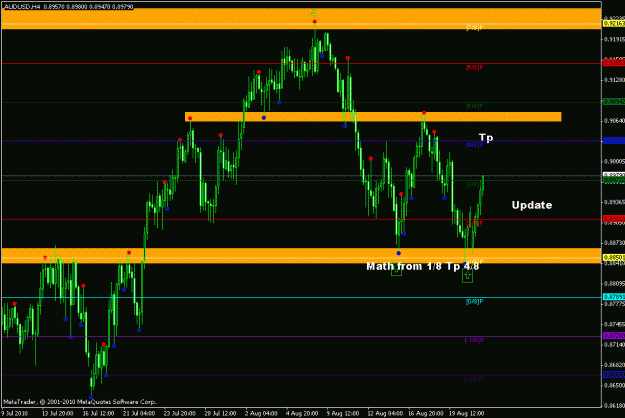
Task: Click the red price tag at 0.89111 level
Action: tap(614, 219)
